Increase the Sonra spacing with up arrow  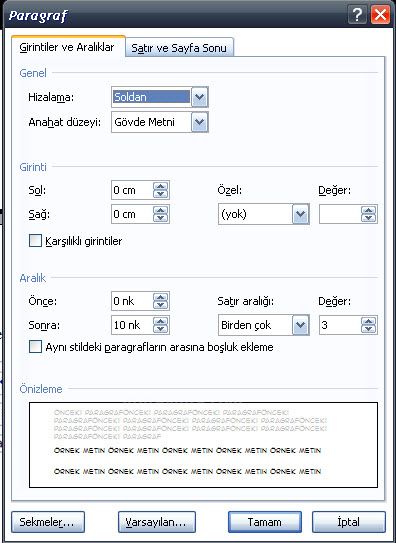pyautogui.click(x=160, y=321)
